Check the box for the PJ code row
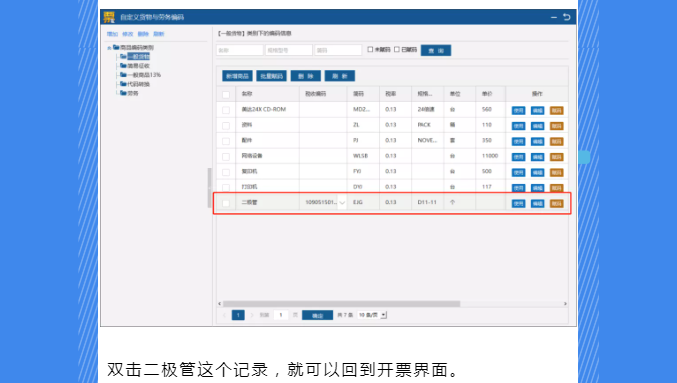This screenshot has height=383, width=677. click(x=226, y=141)
